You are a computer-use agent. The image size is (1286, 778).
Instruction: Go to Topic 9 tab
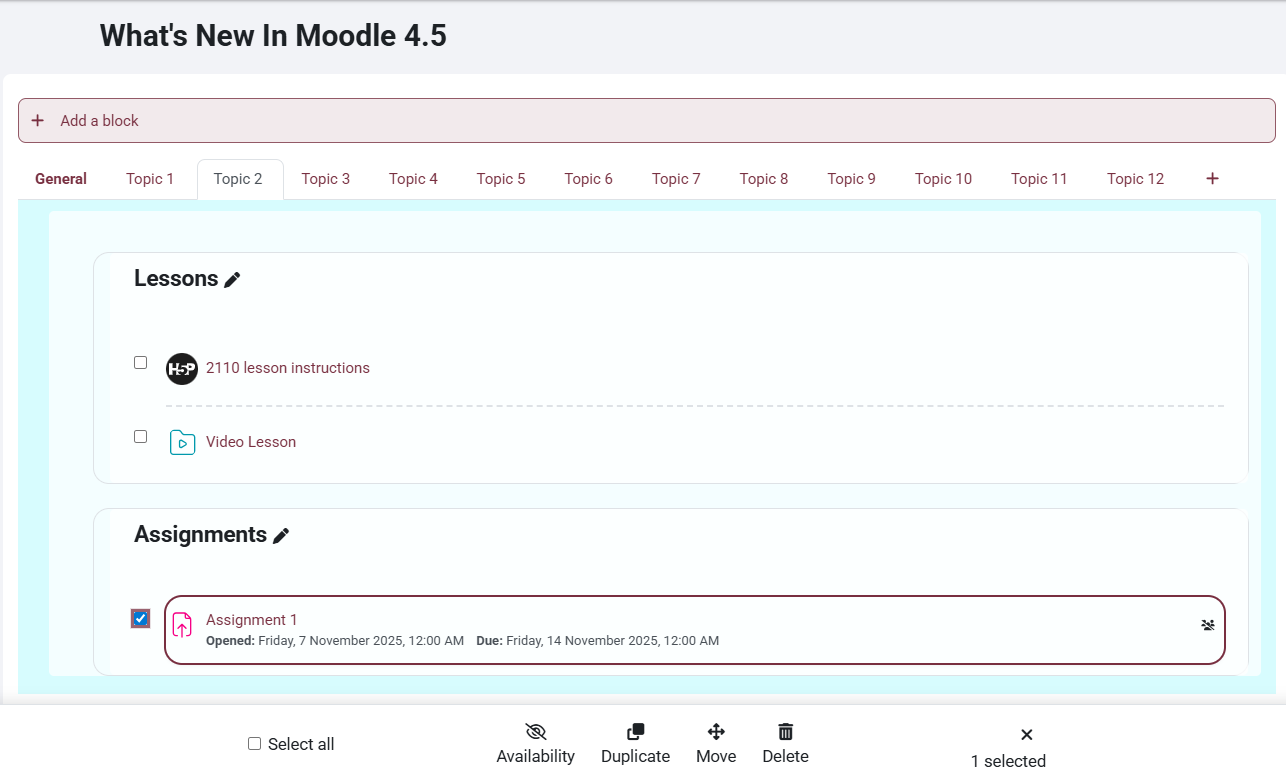point(852,179)
